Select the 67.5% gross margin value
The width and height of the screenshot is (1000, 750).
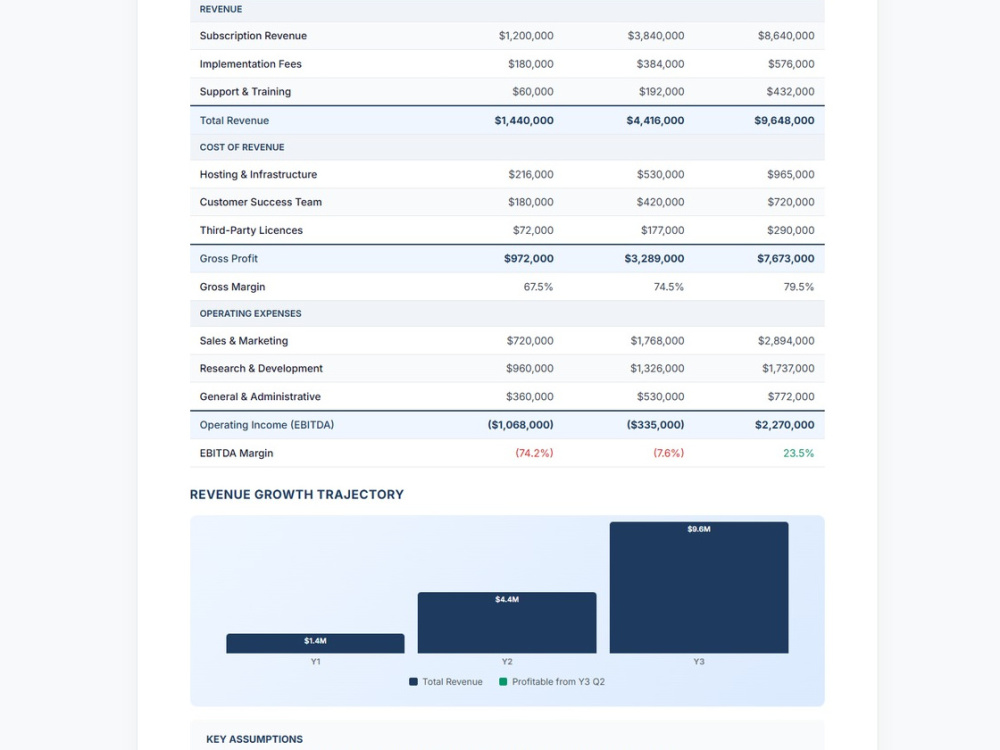[x=538, y=286]
